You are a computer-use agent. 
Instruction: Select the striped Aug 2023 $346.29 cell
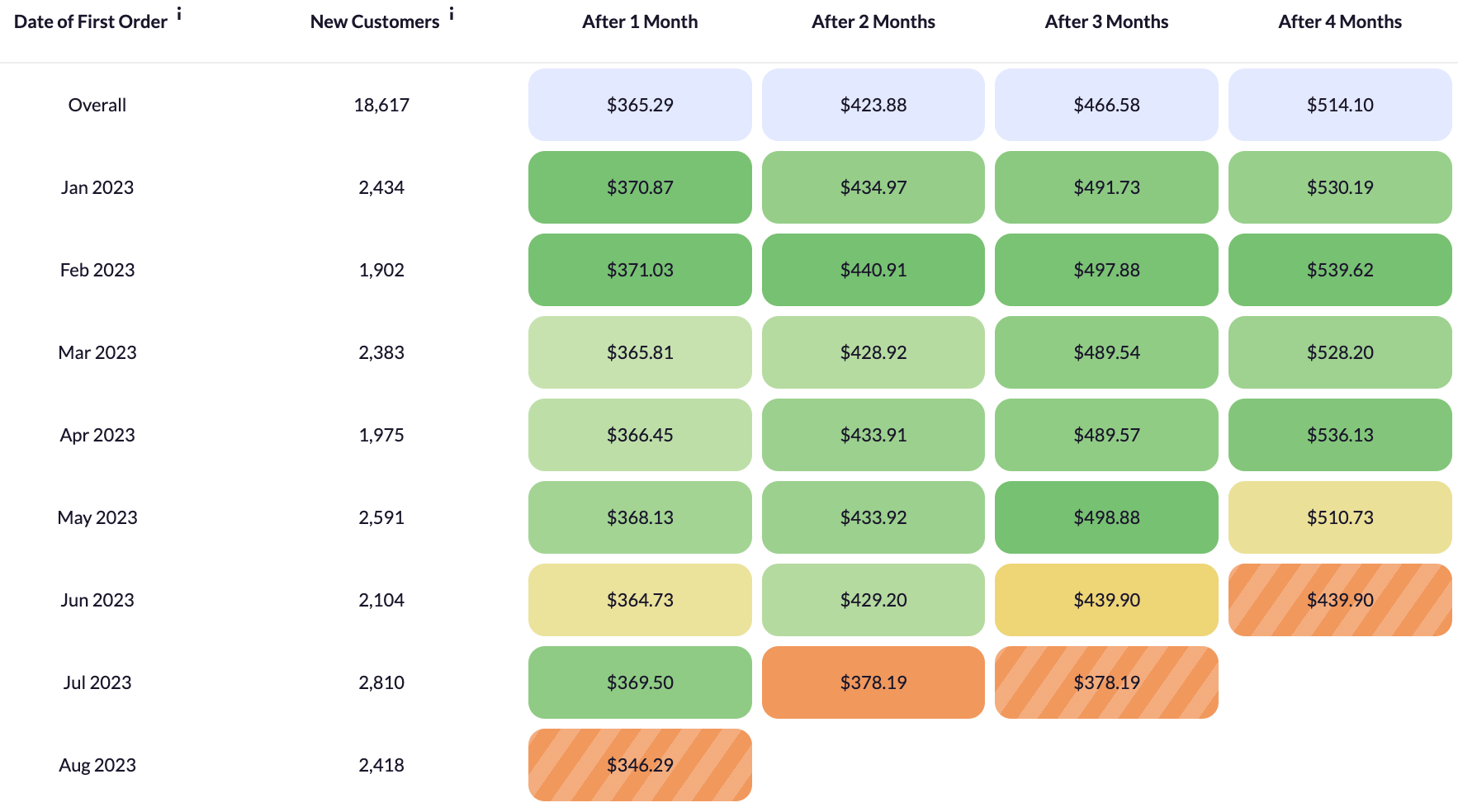640,765
